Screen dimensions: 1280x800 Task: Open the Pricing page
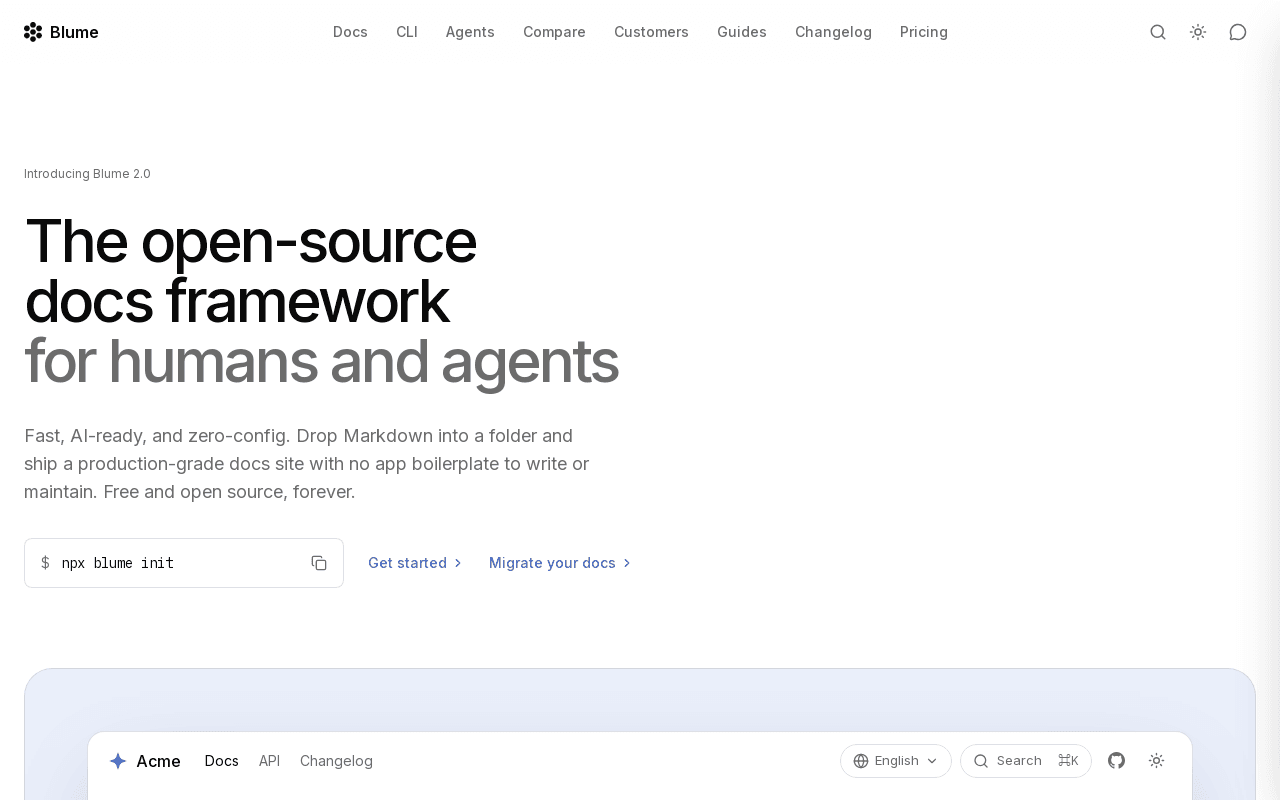click(924, 32)
